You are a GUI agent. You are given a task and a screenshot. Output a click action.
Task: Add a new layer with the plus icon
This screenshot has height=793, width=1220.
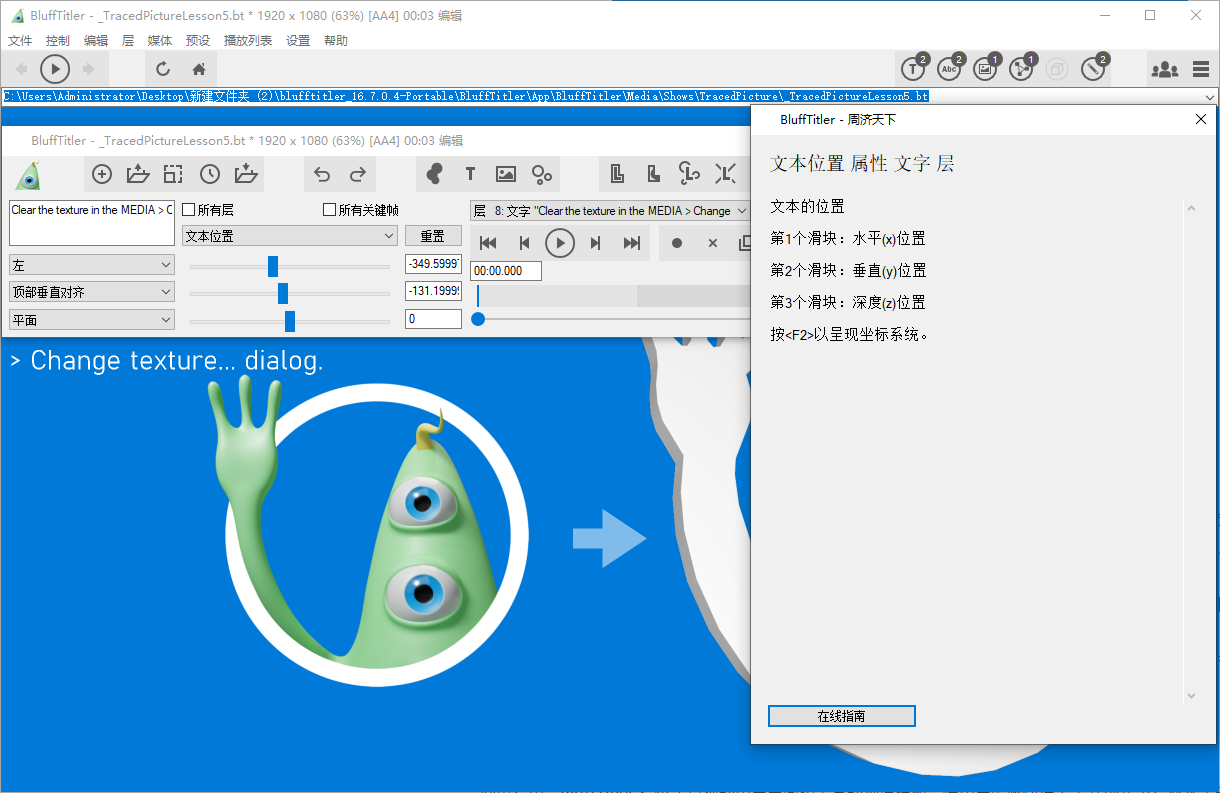point(101,174)
